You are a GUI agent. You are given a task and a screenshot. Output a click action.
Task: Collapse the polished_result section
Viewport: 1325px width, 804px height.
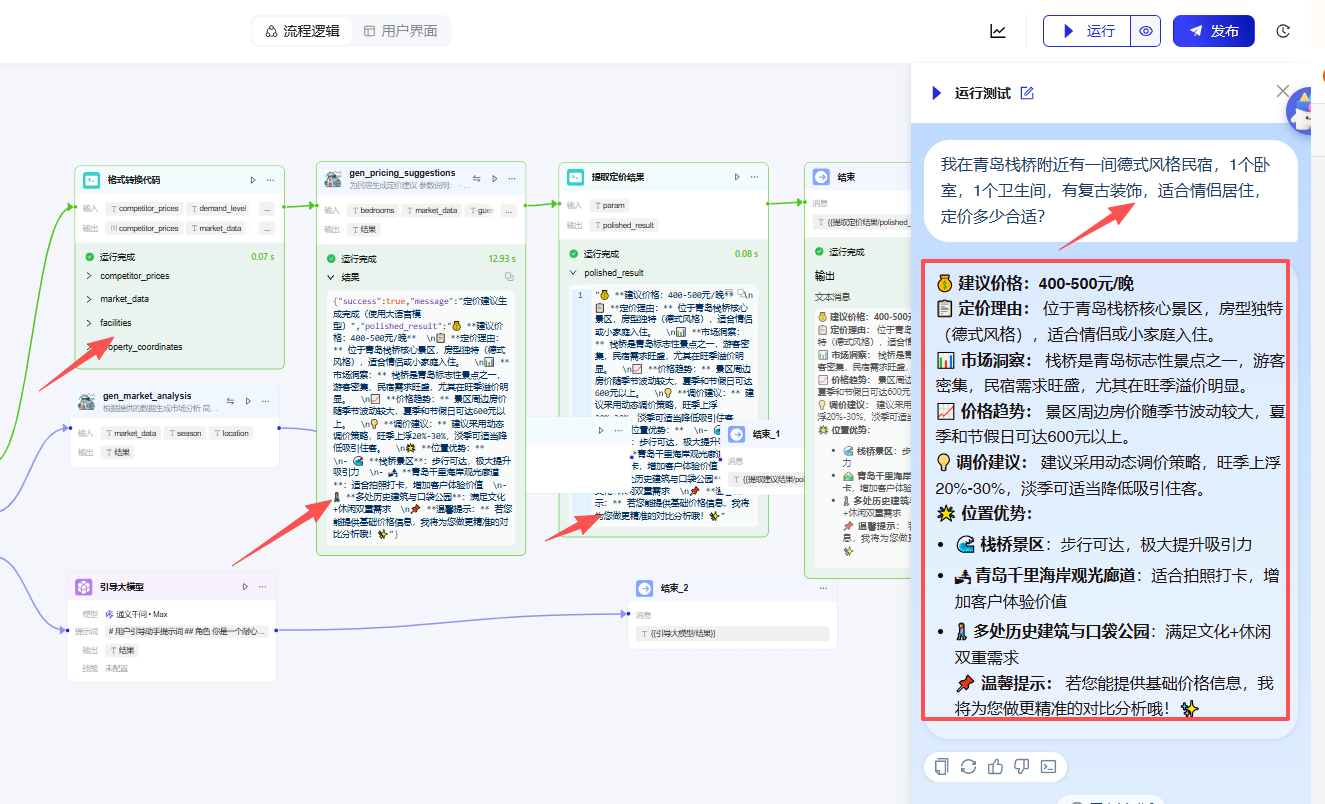point(574,272)
